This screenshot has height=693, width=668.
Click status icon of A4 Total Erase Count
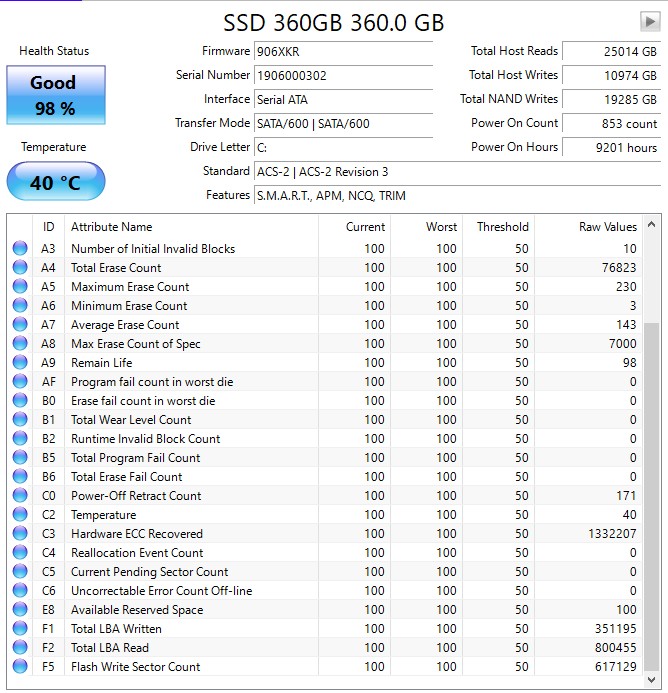pos(20,267)
